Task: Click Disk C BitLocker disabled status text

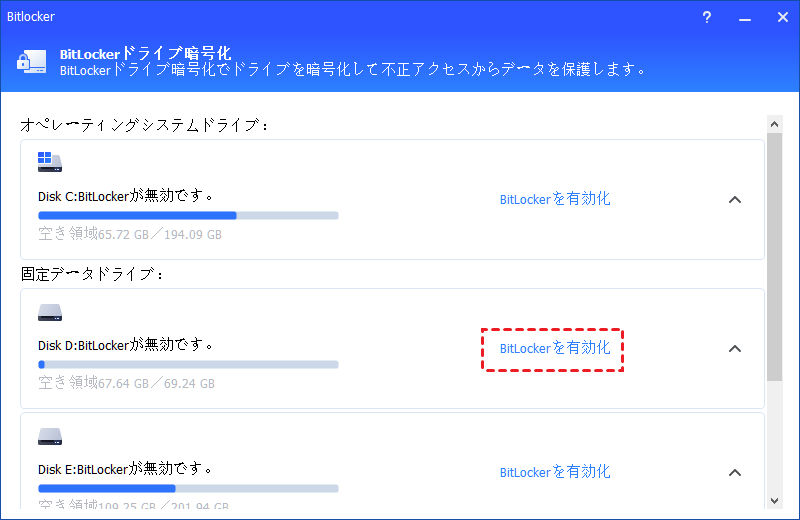Action: (x=125, y=196)
